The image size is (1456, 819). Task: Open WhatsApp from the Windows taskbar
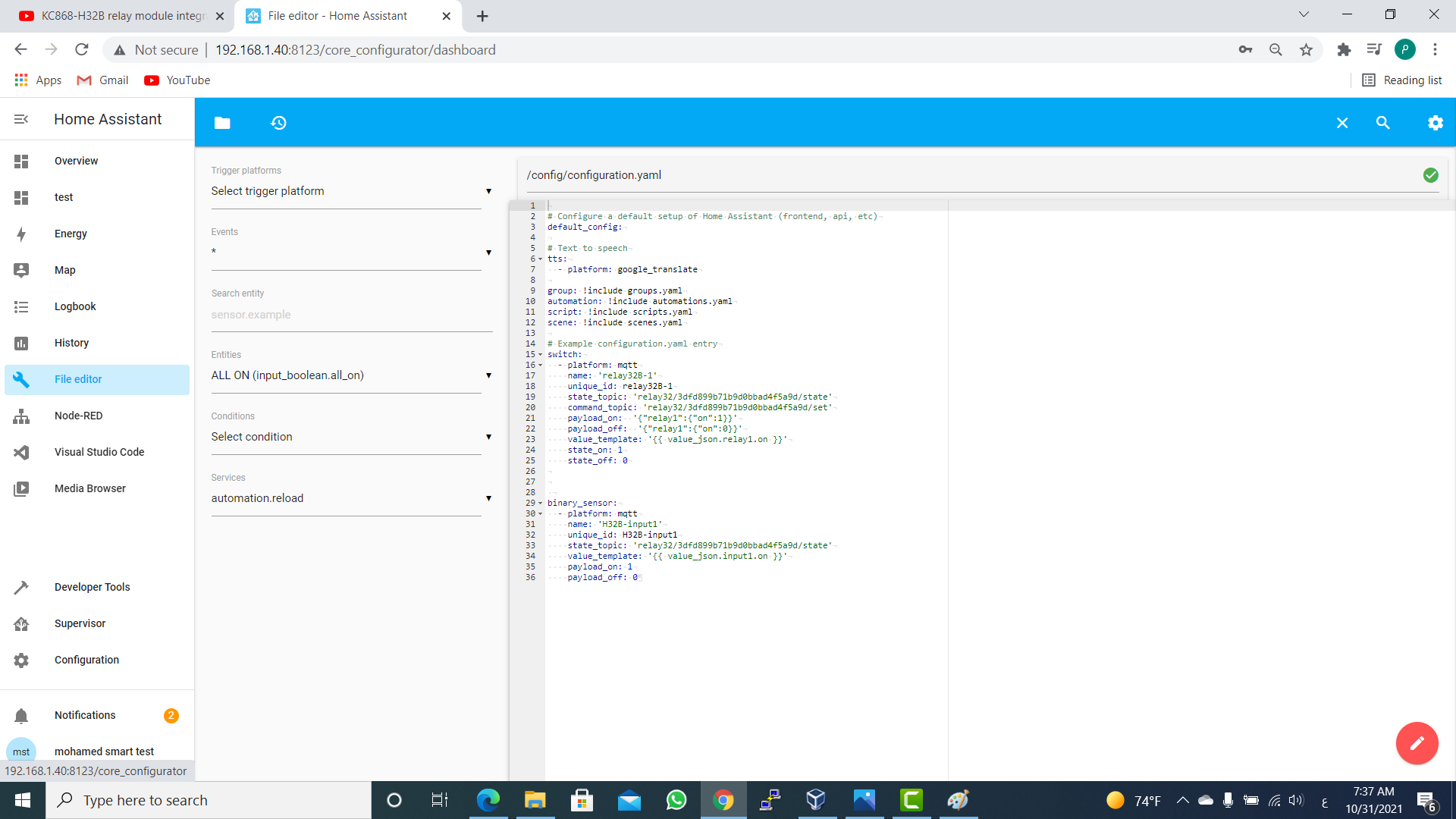coord(676,800)
